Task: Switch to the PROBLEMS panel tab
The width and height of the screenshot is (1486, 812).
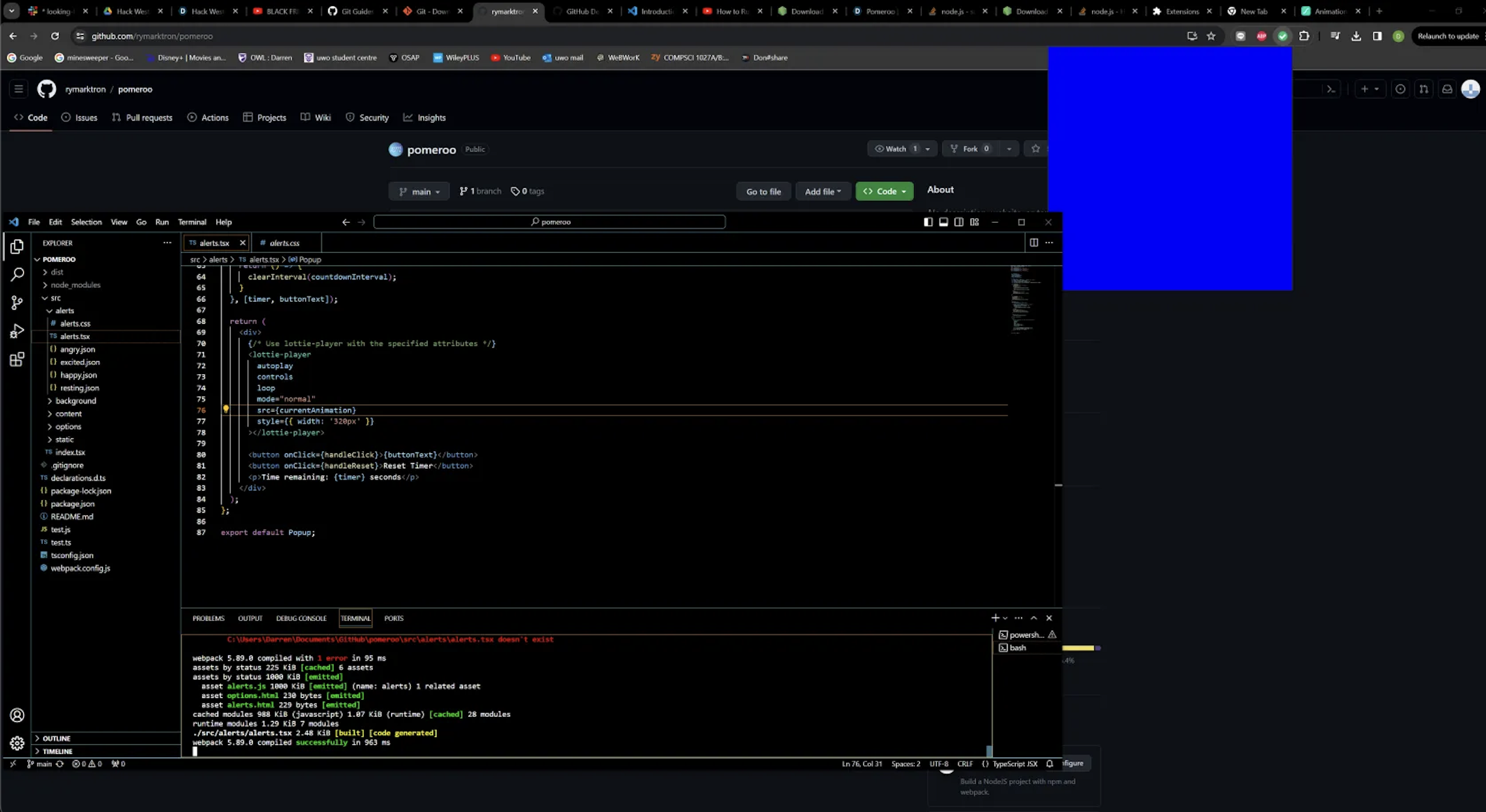Action: (208, 618)
